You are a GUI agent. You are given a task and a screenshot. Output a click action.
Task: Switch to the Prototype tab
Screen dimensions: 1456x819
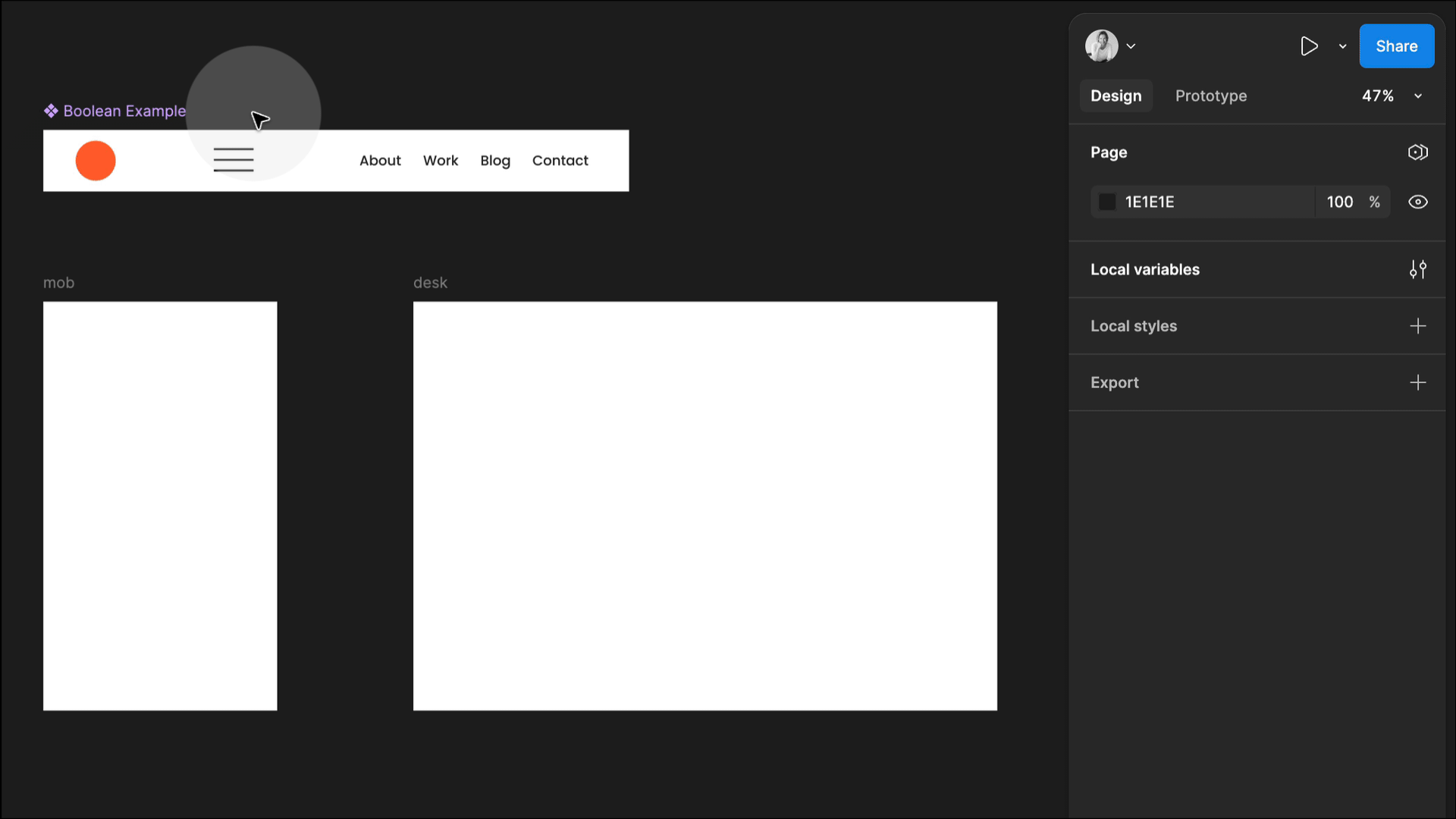coord(1210,96)
